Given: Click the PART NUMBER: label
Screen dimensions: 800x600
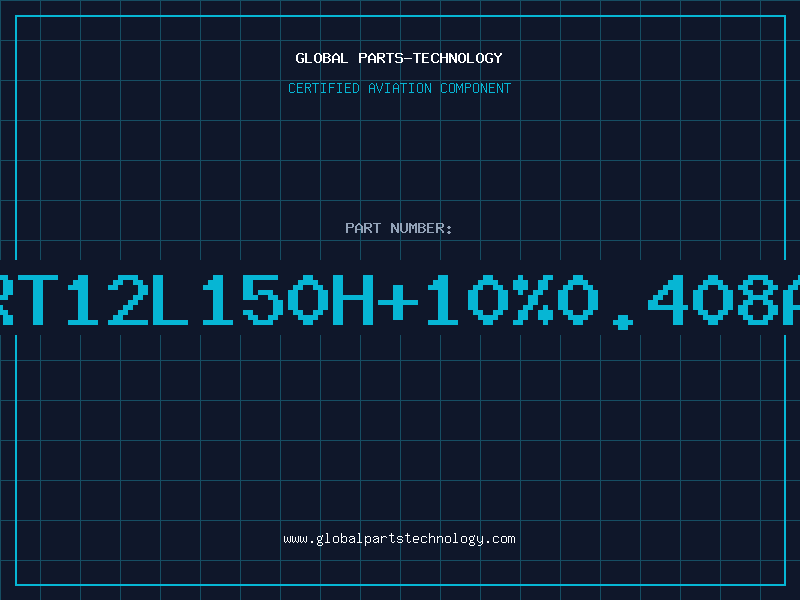Looking at the screenshot, I should [399, 228].
